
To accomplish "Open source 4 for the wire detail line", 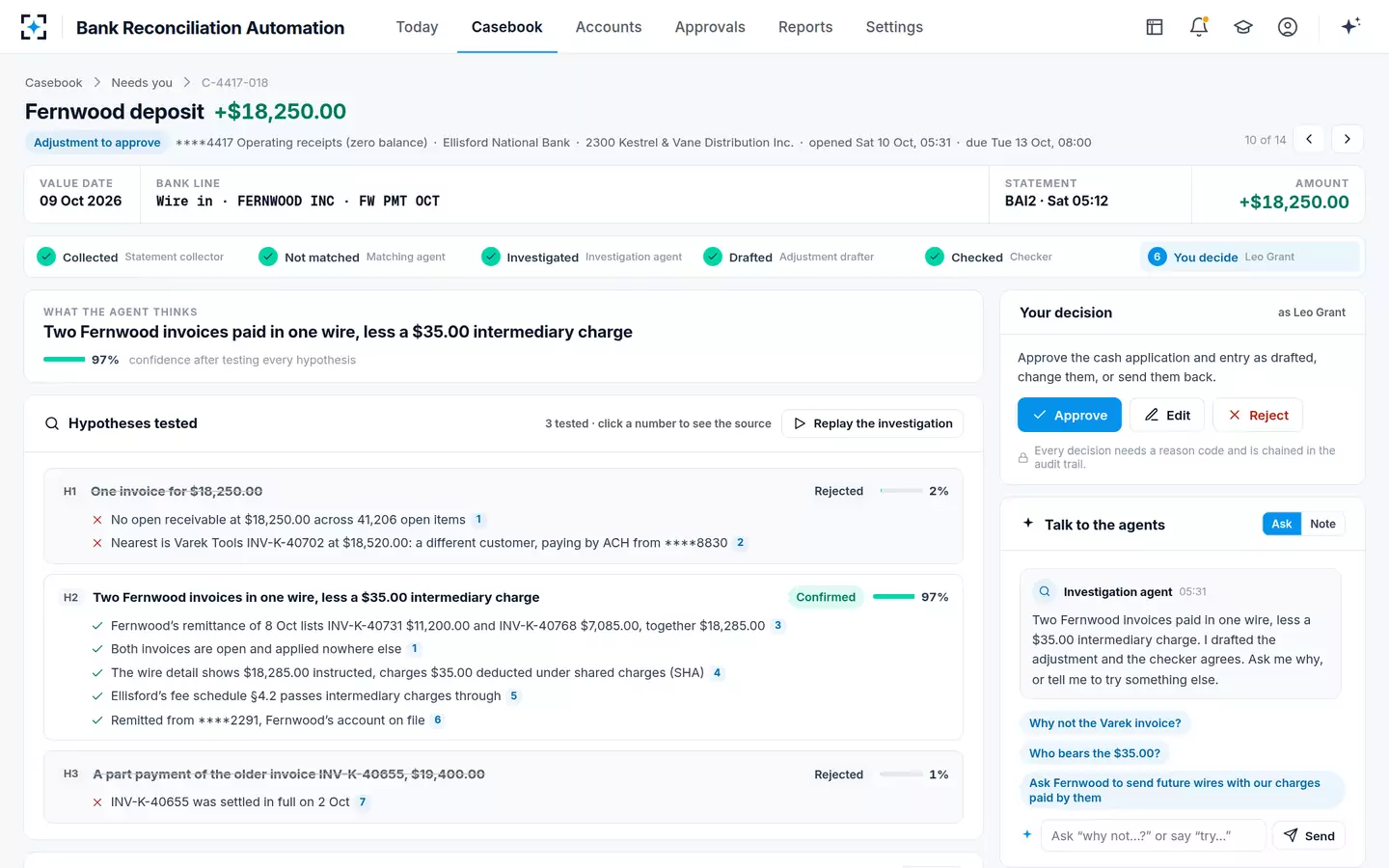I will coord(717,673).
